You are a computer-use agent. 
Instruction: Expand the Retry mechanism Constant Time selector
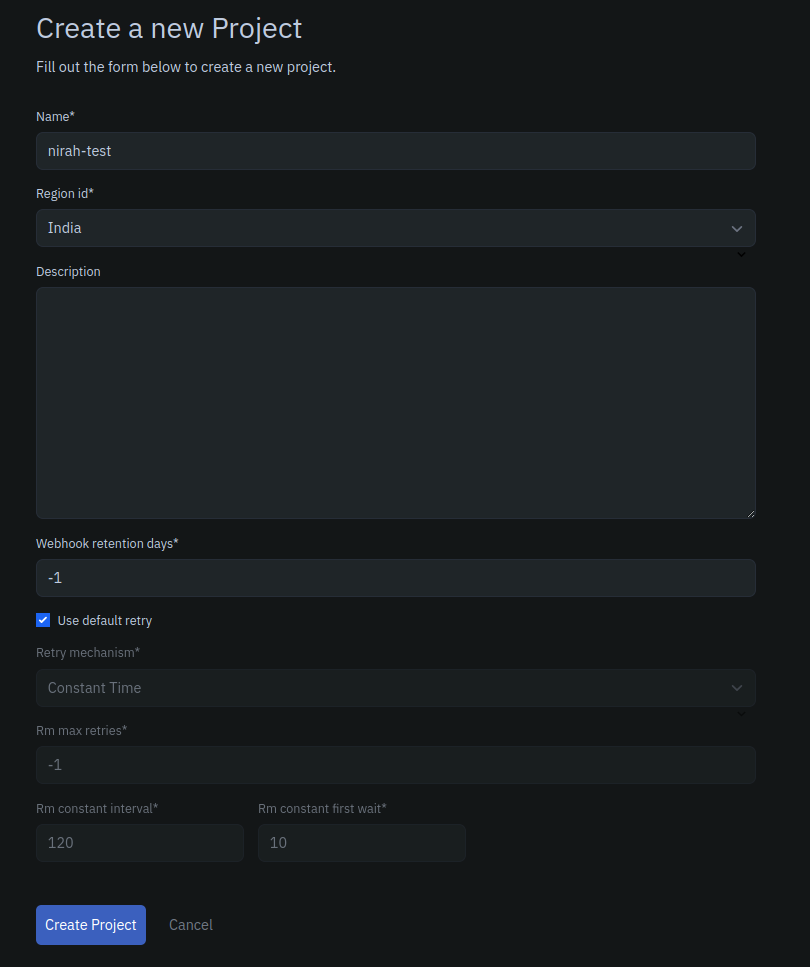click(x=395, y=688)
